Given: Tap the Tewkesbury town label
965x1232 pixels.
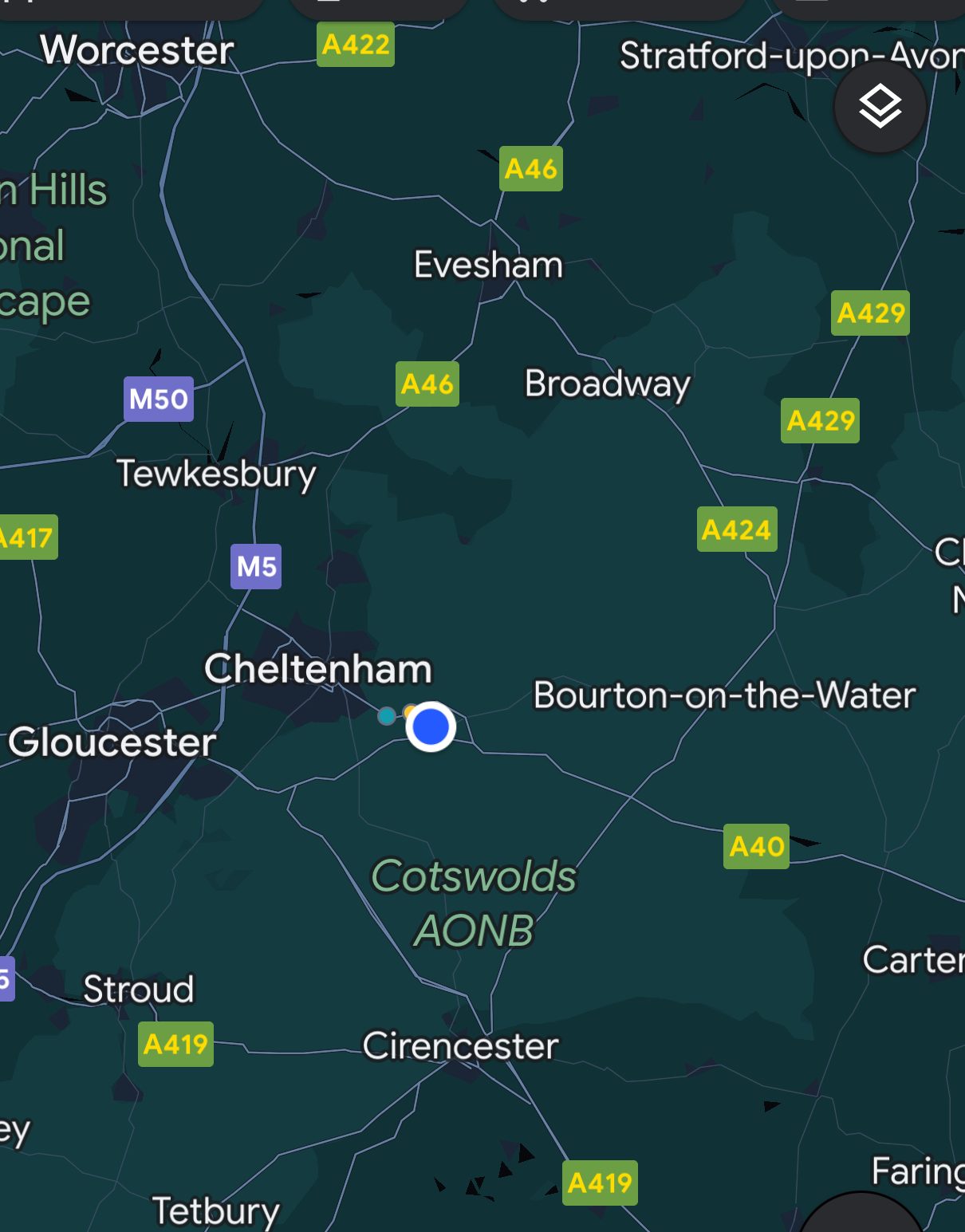Looking at the screenshot, I should [217, 474].
